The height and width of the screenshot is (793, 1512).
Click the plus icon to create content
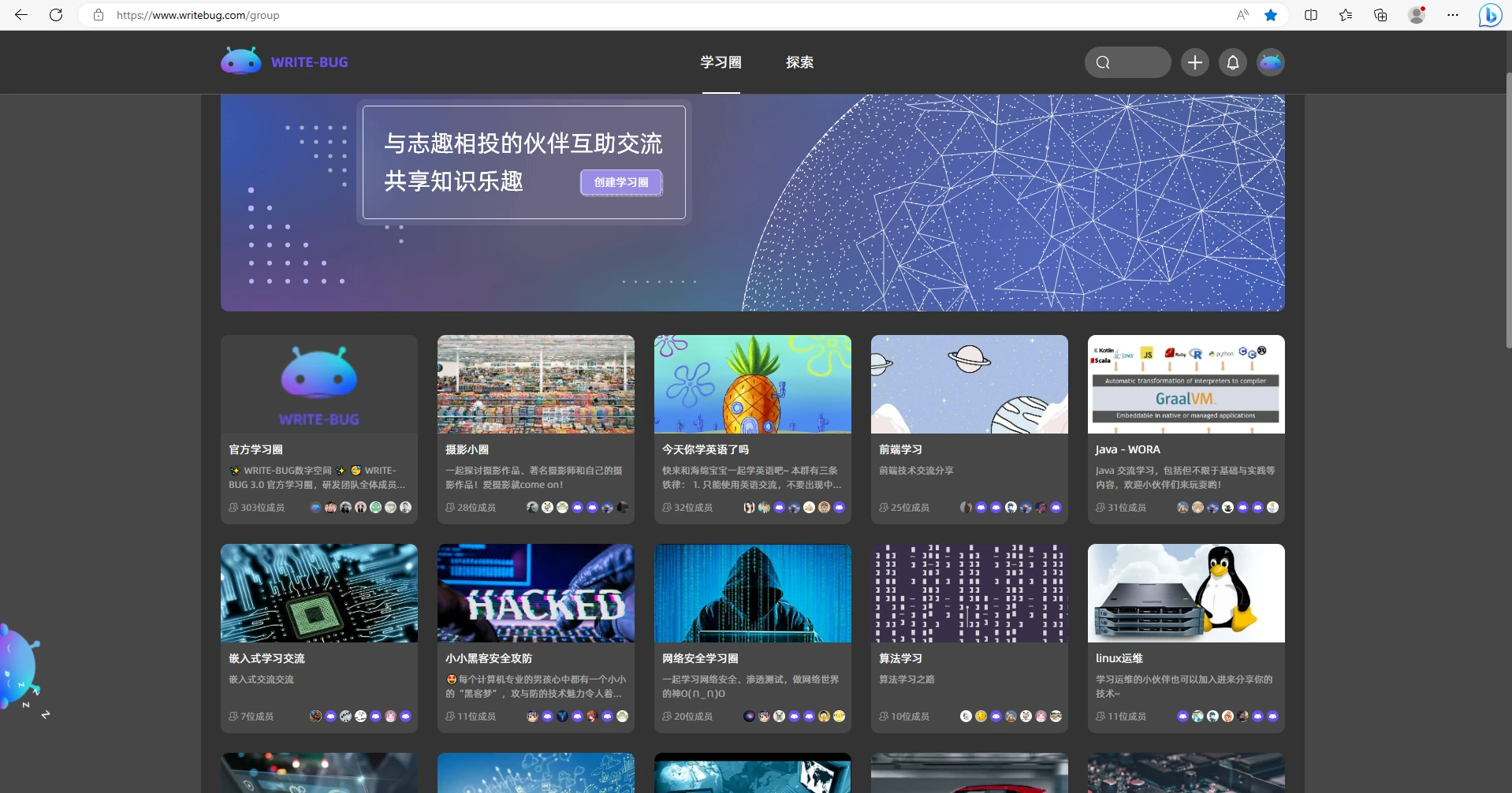(x=1195, y=62)
